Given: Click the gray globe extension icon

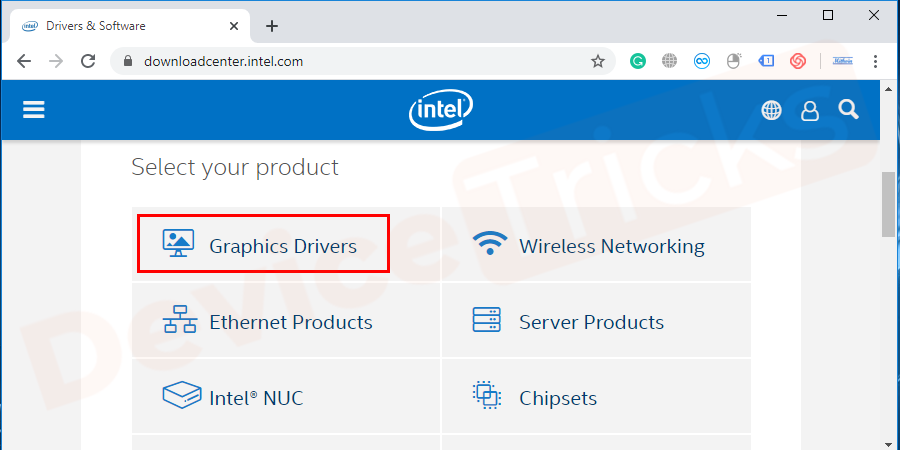Looking at the screenshot, I should click(669, 61).
